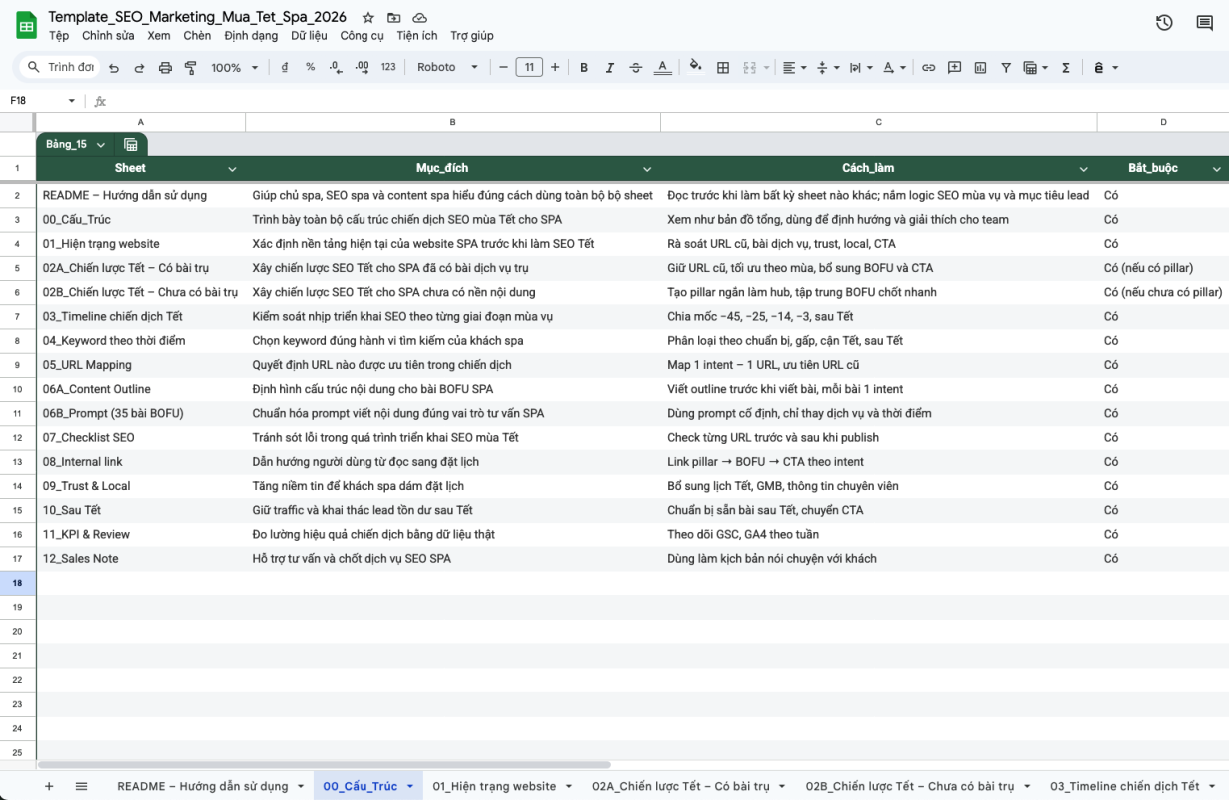Image resolution: width=1229 pixels, height=800 pixels.
Task: Open filter dropdown on Mục_đích header
Action: [x=647, y=169]
